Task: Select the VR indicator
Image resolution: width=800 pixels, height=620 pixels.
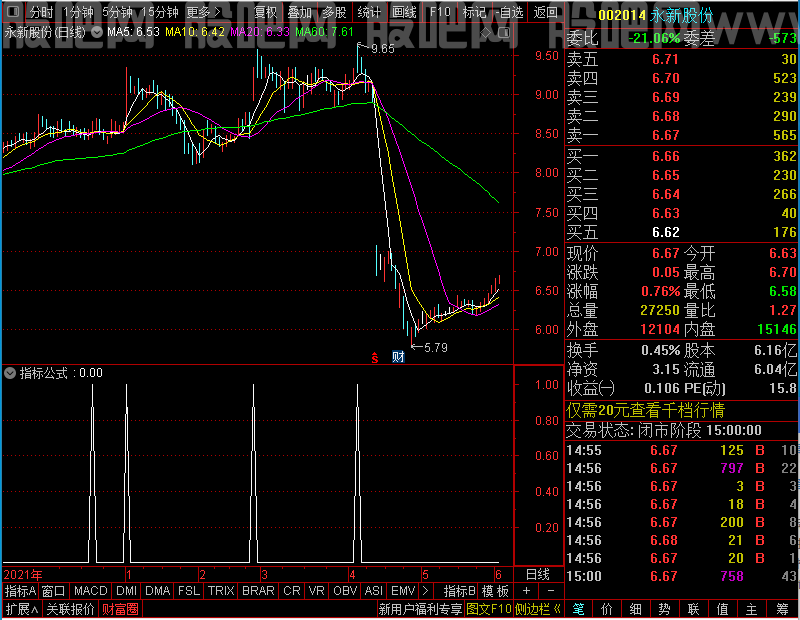Action: click(x=317, y=591)
